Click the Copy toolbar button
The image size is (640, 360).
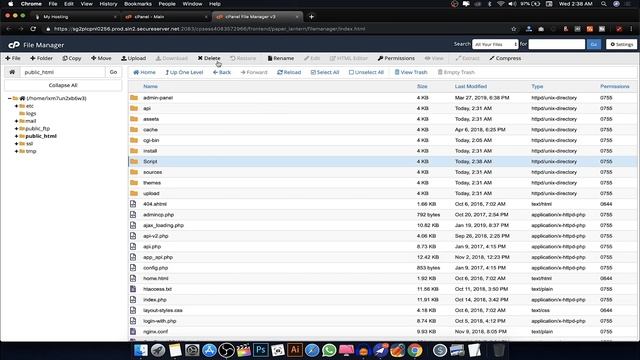(x=72, y=58)
